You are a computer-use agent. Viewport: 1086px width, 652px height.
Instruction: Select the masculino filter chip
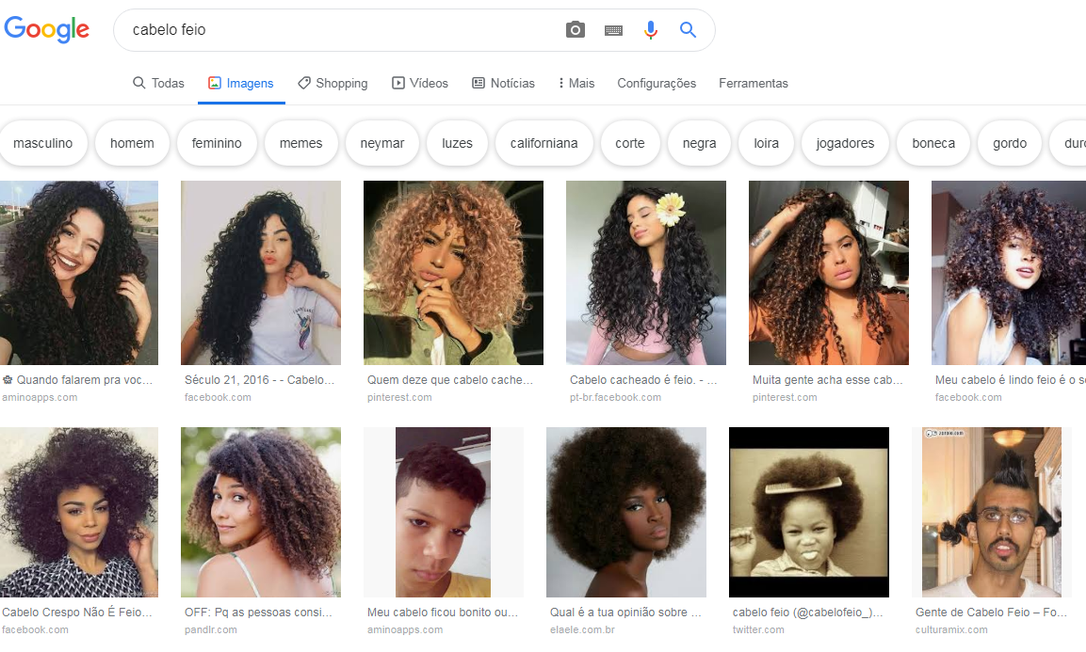43,143
